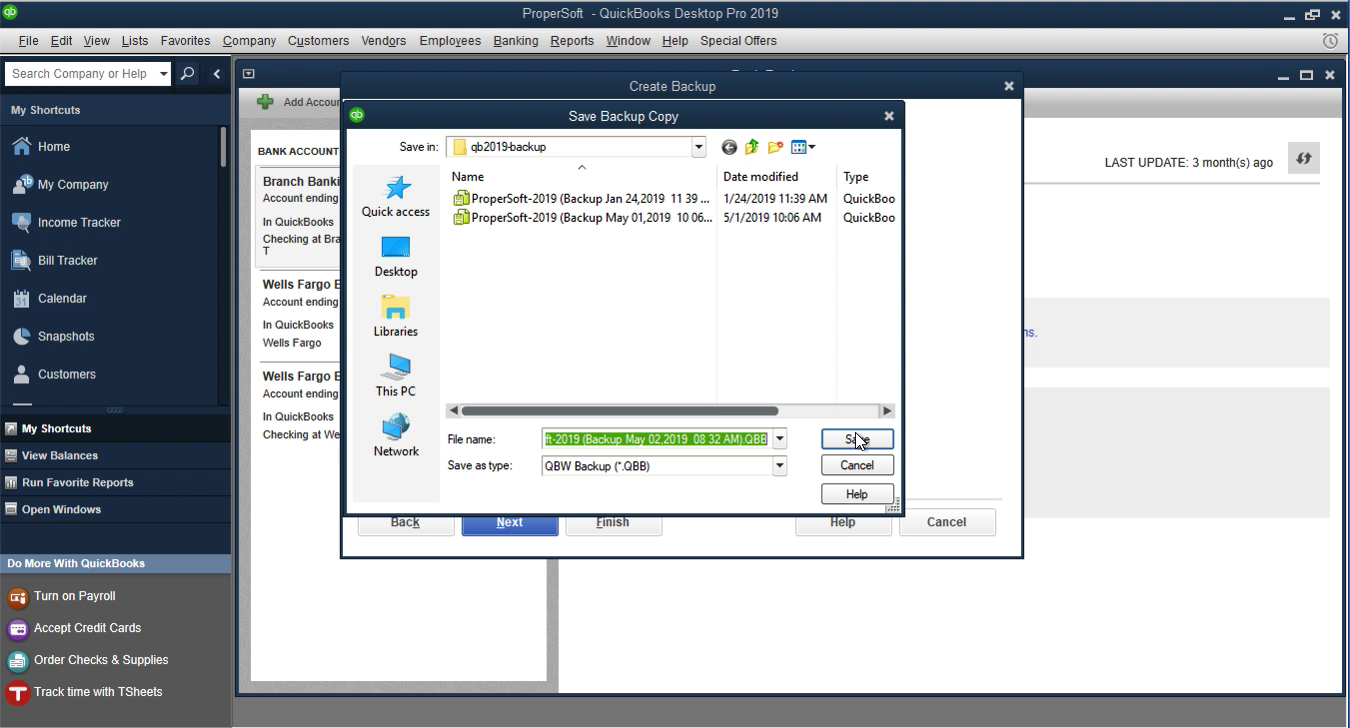Click the sidebar vertical scrollbar
1350x728 pixels.
pos(223,147)
